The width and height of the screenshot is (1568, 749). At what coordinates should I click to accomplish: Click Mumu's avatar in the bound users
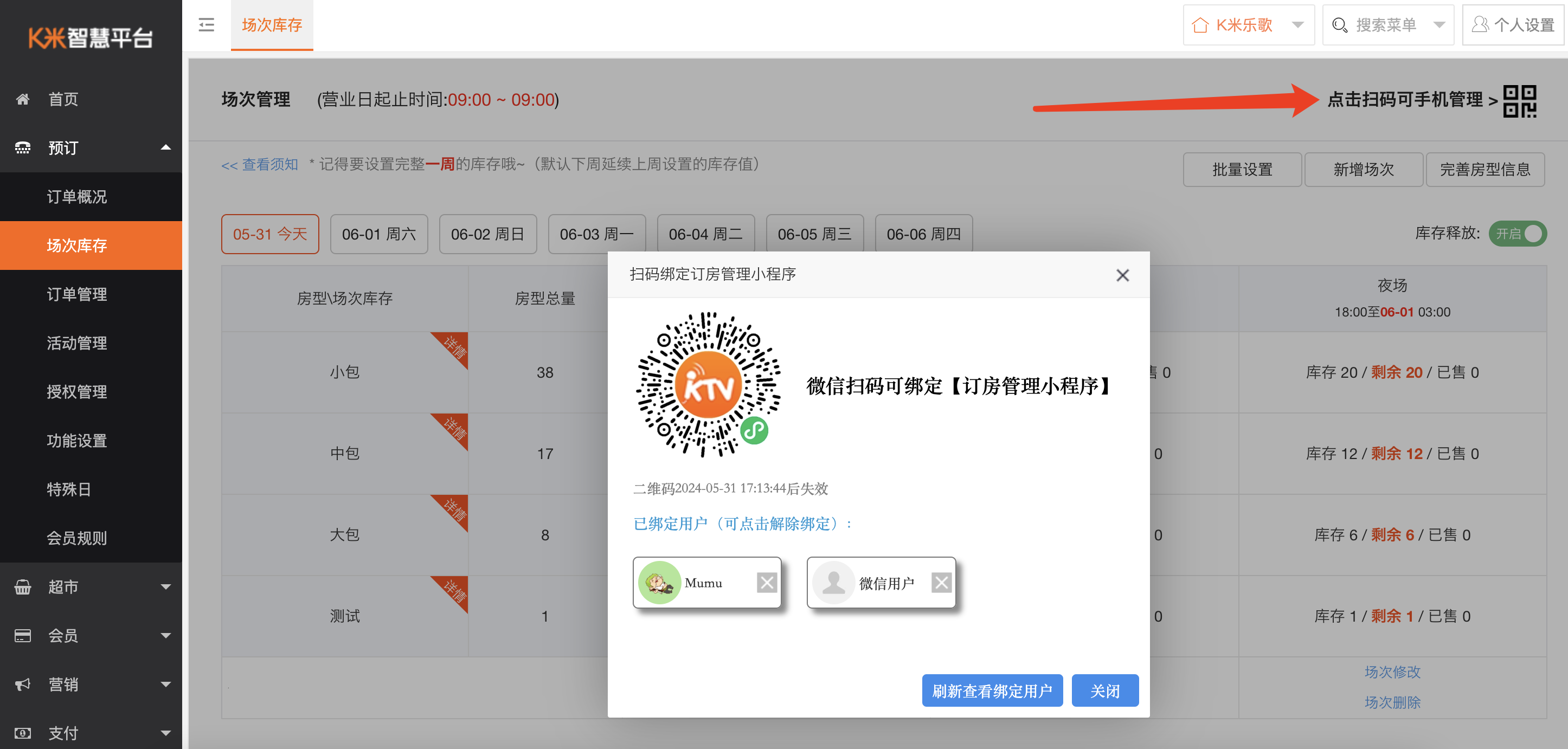[x=659, y=583]
